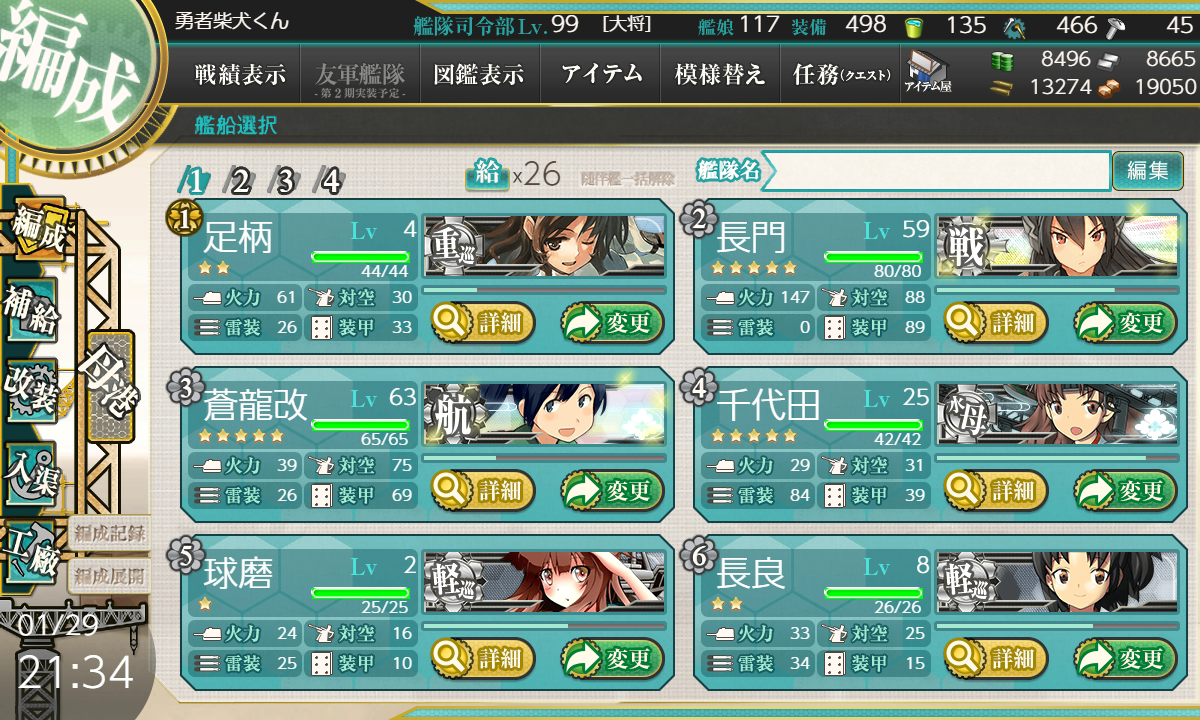Focus the 艦隊名 fleet name field

coord(935,171)
